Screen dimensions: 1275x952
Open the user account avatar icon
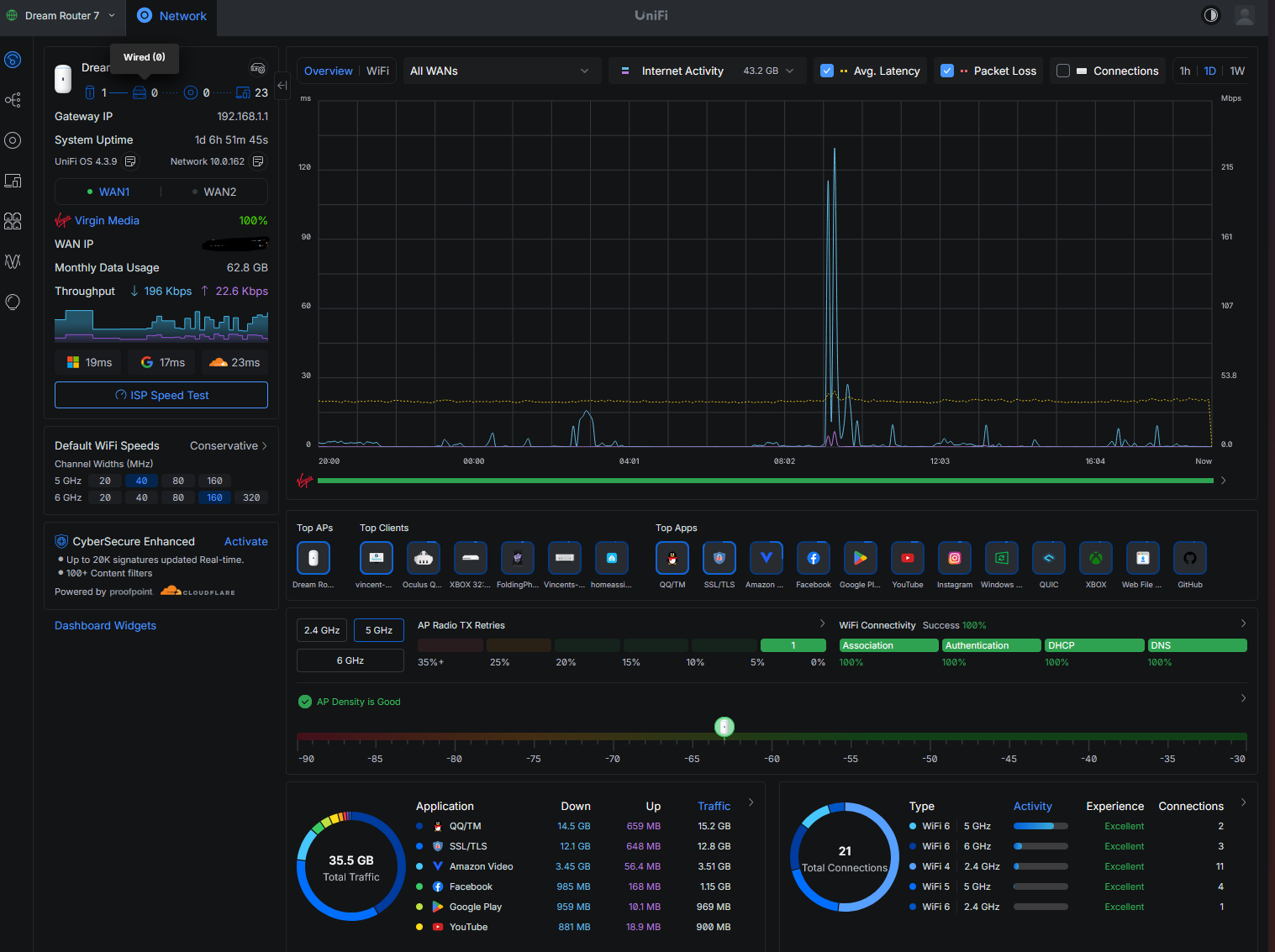(x=1244, y=16)
